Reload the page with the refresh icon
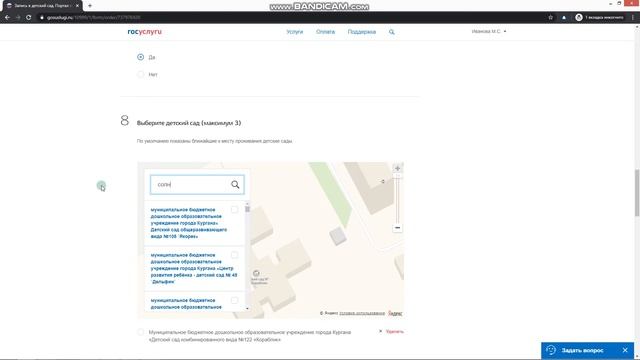 29,18
